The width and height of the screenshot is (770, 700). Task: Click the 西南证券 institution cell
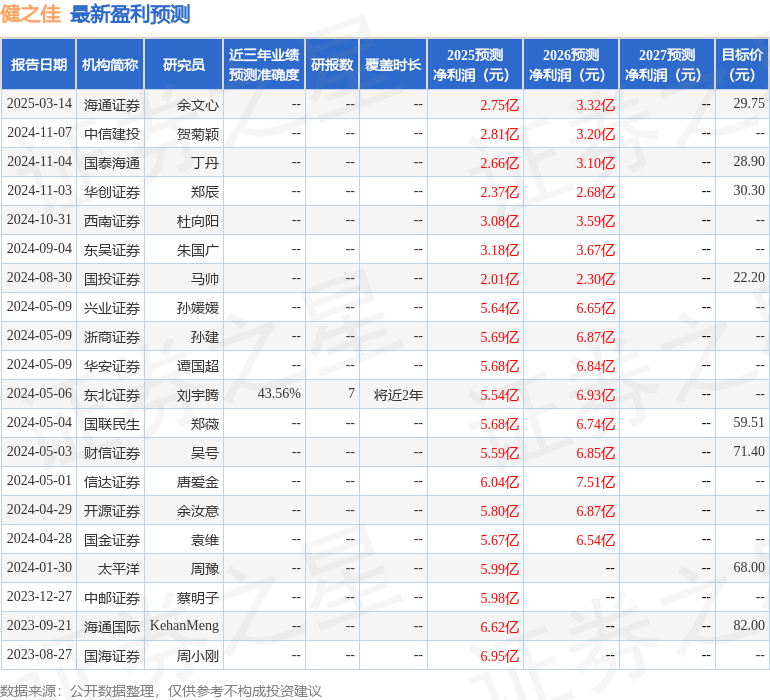point(112,221)
